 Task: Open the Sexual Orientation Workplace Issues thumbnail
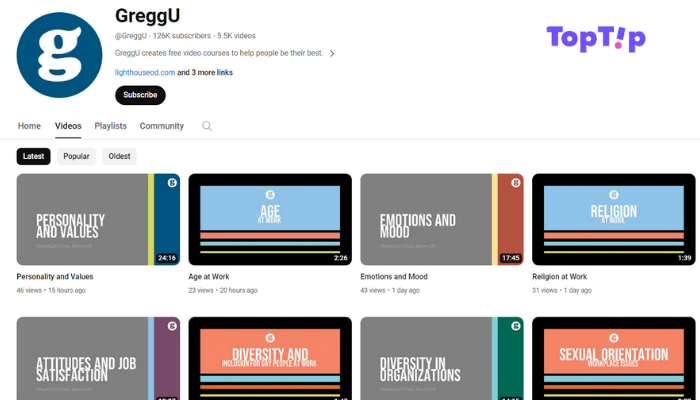point(614,358)
